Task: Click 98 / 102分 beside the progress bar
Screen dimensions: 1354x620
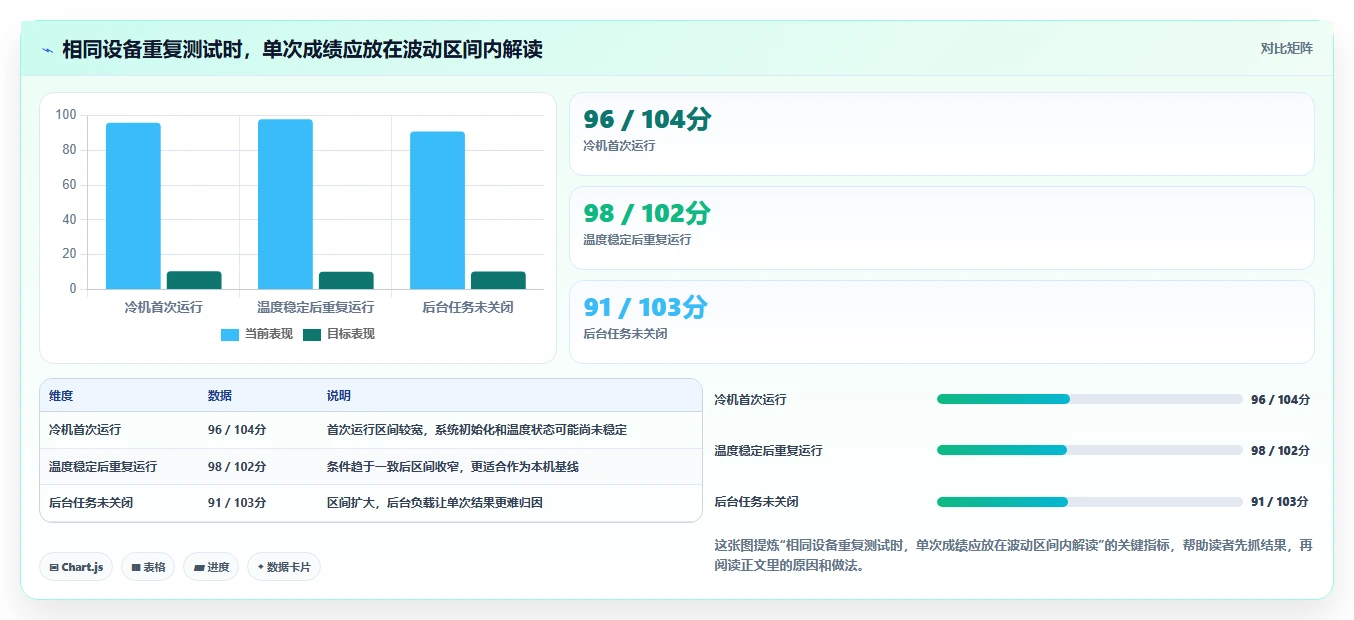Action: point(1280,451)
